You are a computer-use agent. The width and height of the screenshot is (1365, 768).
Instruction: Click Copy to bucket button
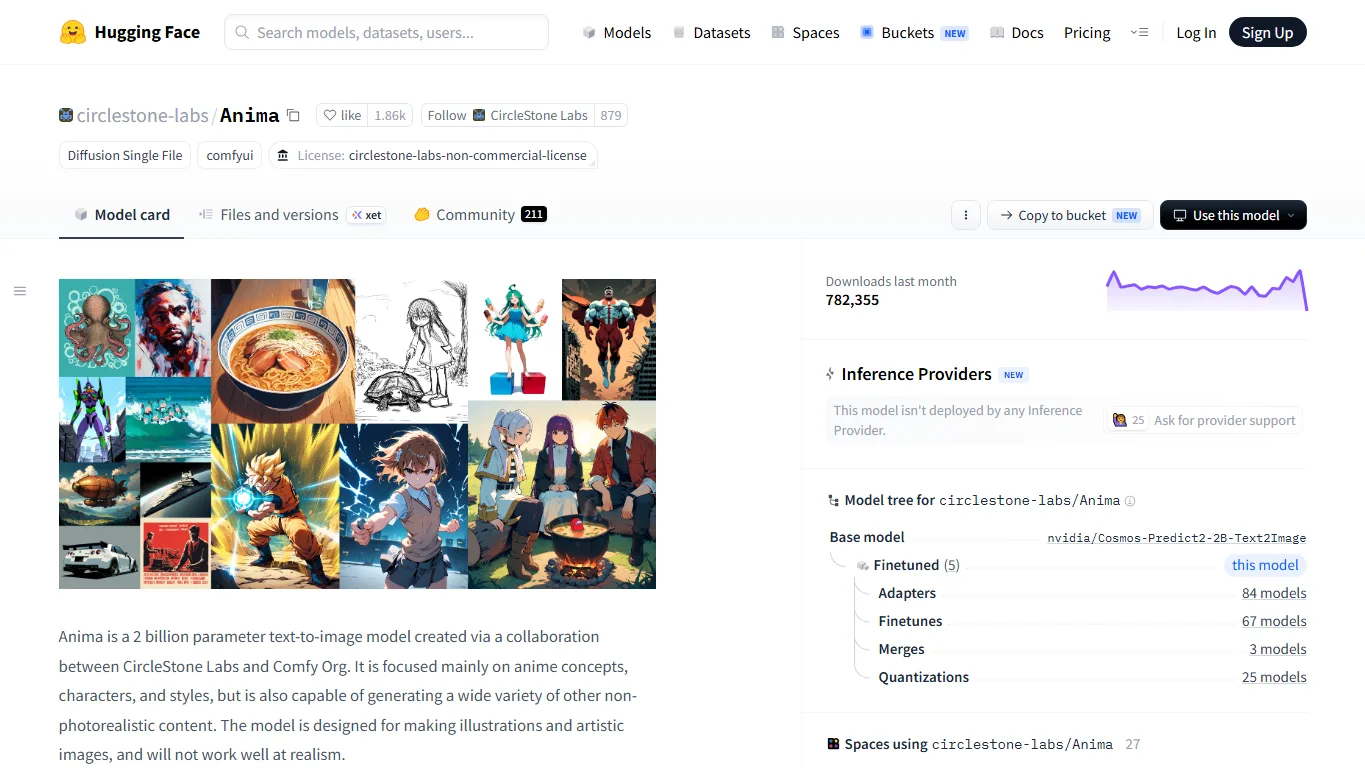pyautogui.click(x=1070, y=215)
